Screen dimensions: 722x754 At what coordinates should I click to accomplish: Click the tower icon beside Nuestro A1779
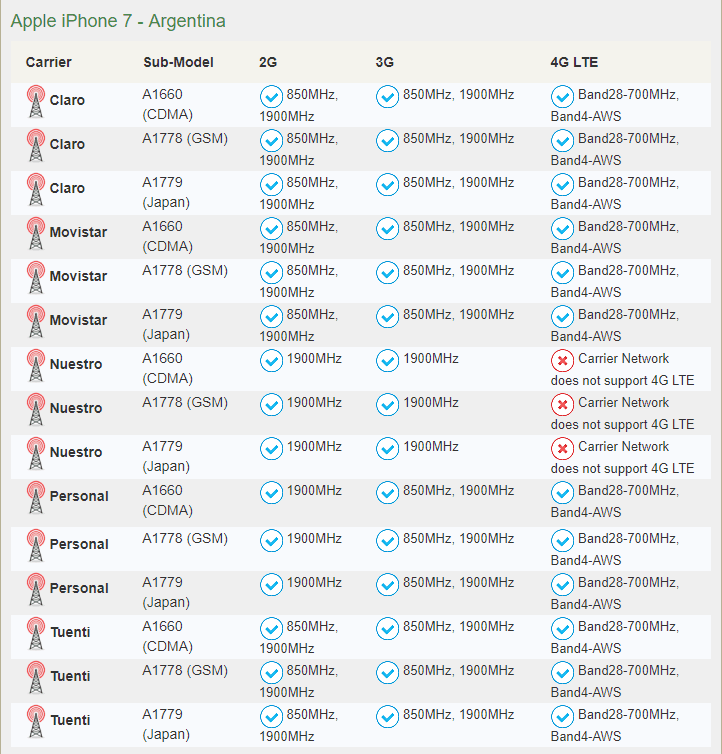[x=36, y=453]
